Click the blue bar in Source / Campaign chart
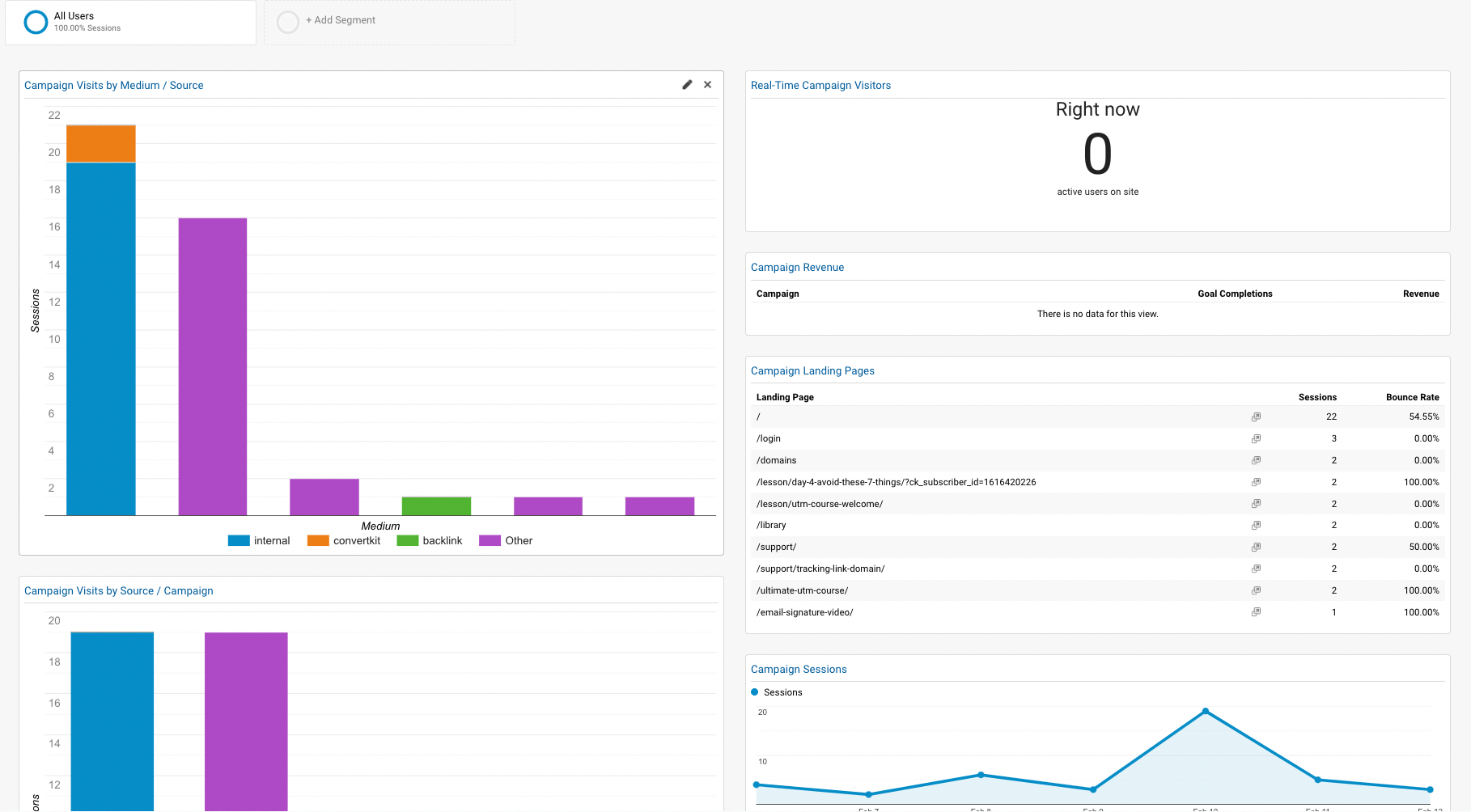This screenshot has width=1471, height=812. pyautogui.click(x=112, y=721)
